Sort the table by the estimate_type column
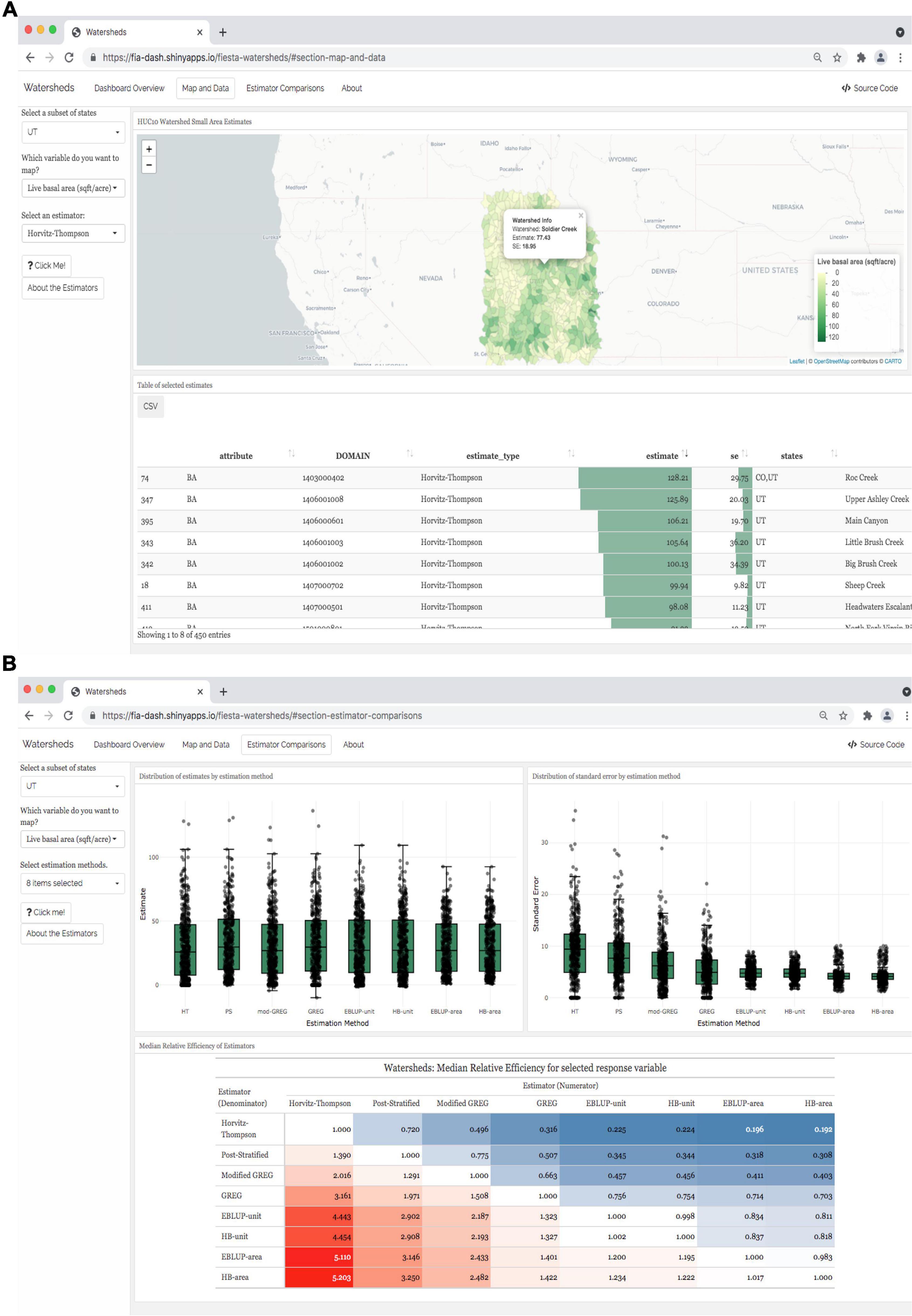The width and height of the screenshot is (912, 1316). pyautogui.click(x=571, y=453)
